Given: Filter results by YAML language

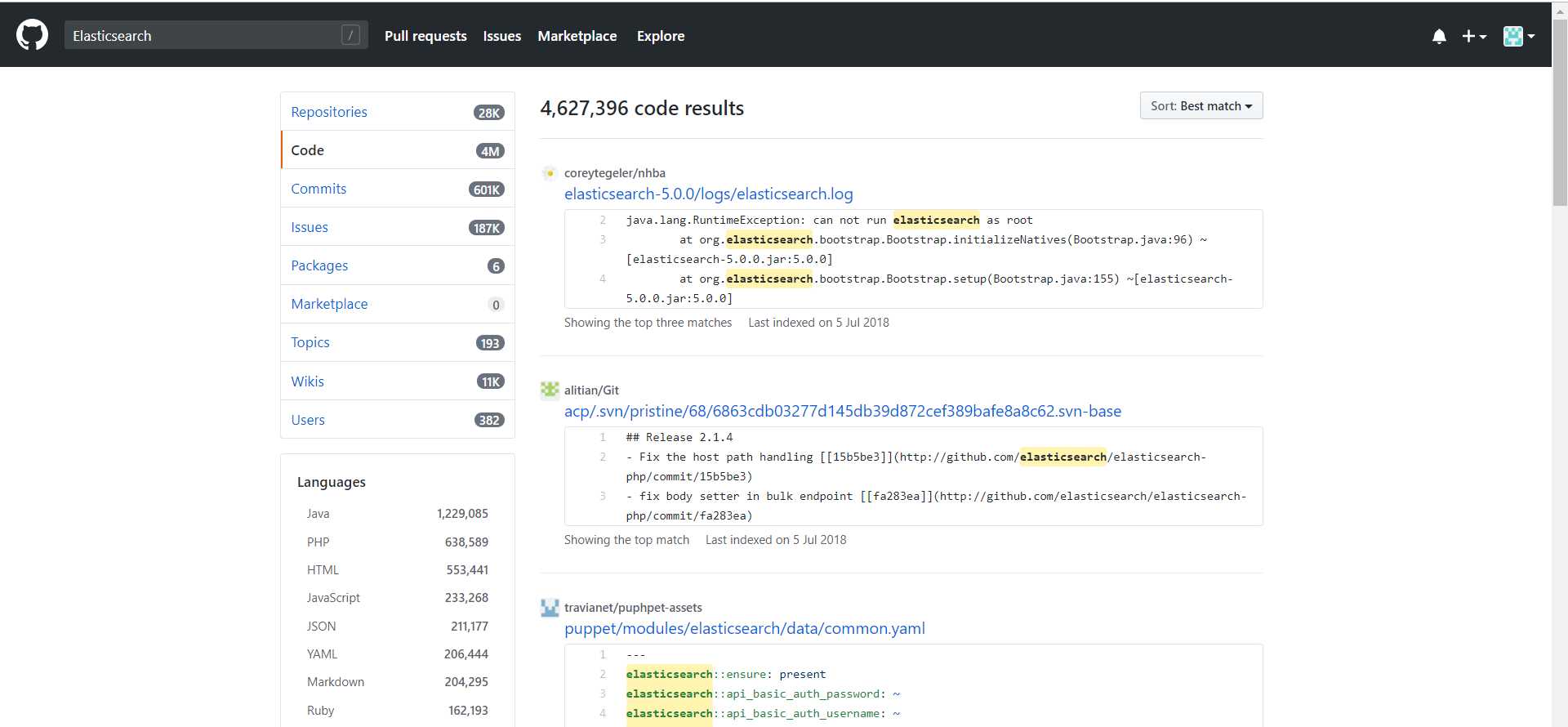Looking at the screenshot, I should point(397,654).
